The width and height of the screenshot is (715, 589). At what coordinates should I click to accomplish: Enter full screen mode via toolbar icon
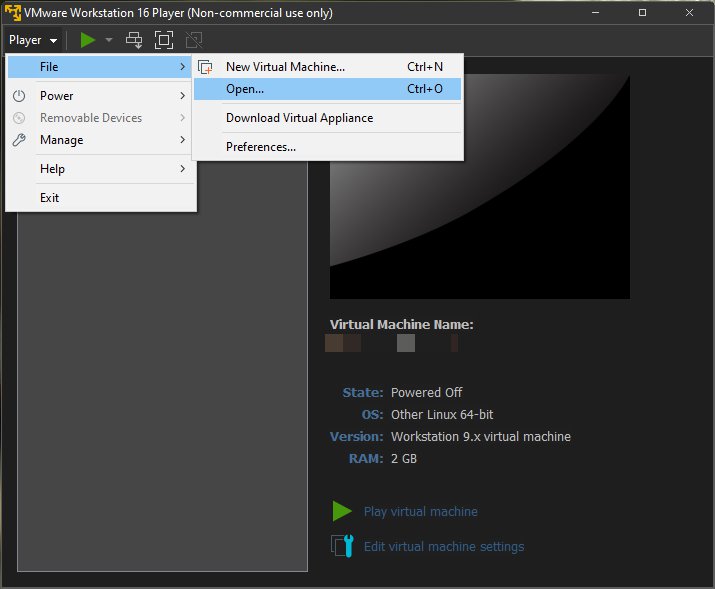pos(164,40)
